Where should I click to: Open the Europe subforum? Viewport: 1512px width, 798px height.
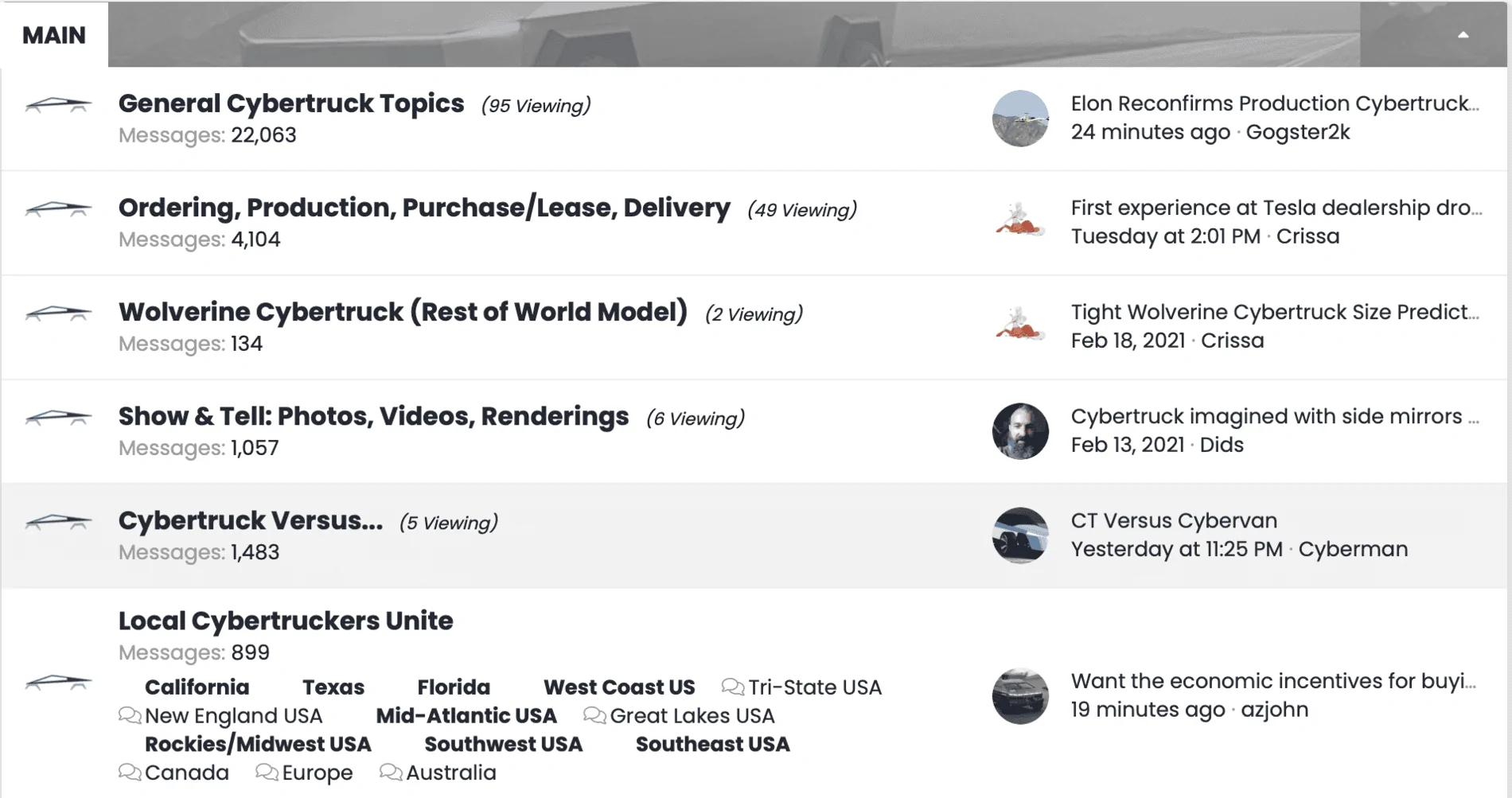tap(317, 773)
